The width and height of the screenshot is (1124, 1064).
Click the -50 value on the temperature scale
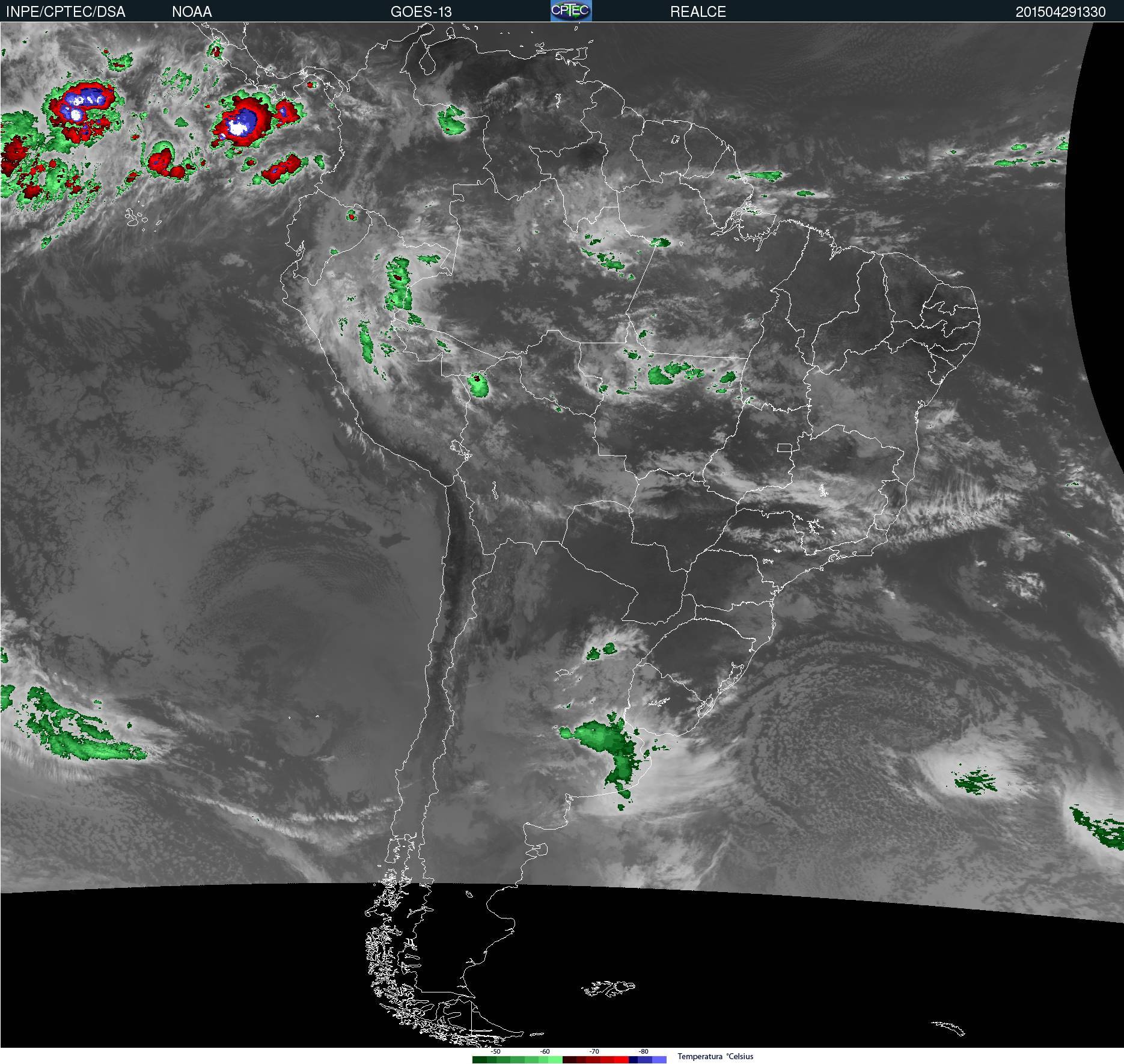click(x=495, y=1051)
